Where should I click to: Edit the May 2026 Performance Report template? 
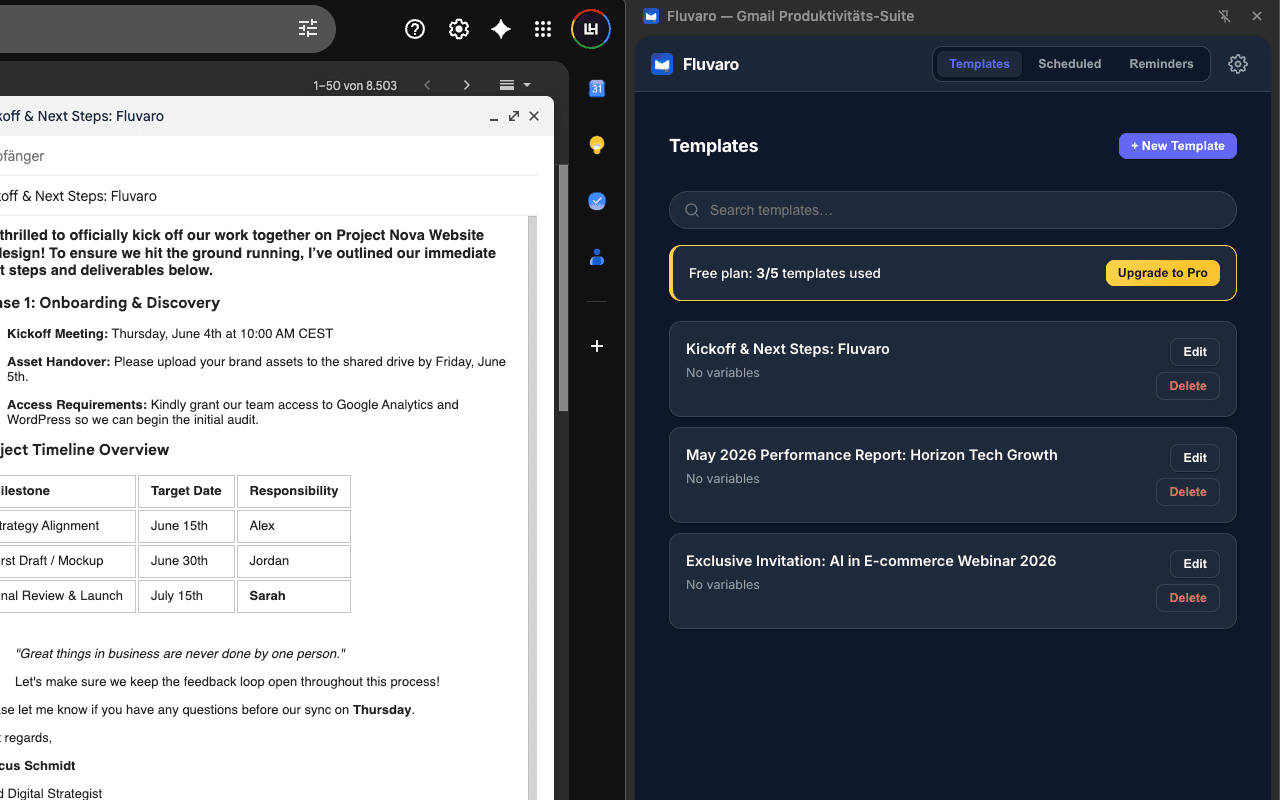tap(1195, 458)
